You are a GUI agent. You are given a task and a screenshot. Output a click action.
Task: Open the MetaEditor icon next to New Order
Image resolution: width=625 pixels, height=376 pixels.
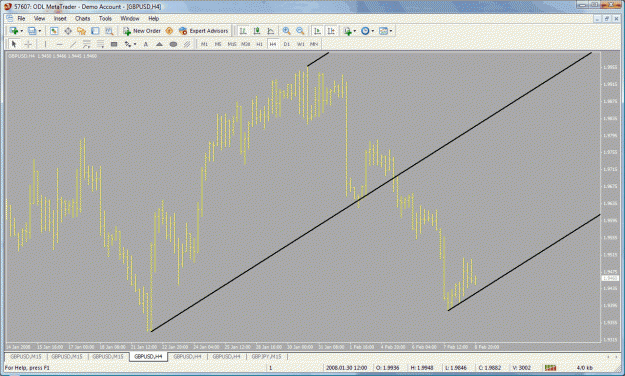pos(169,31)
